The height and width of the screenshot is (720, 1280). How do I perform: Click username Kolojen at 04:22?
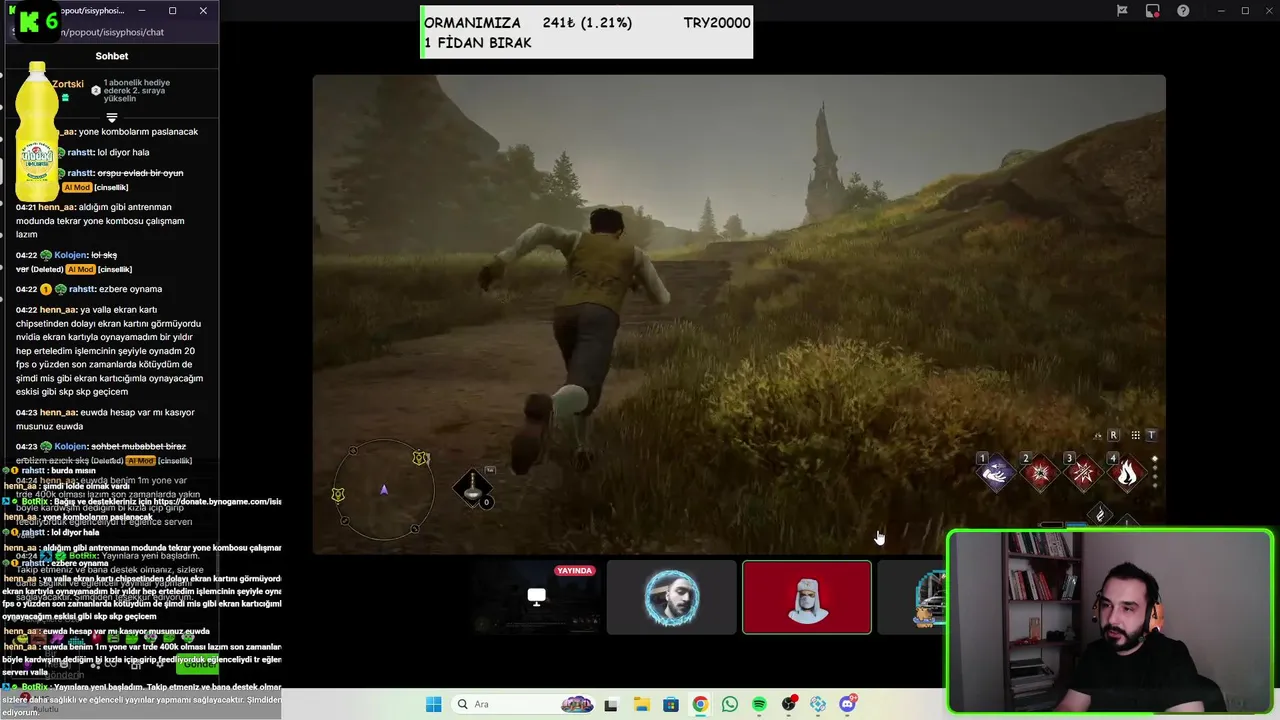click(x=71, y=255)
